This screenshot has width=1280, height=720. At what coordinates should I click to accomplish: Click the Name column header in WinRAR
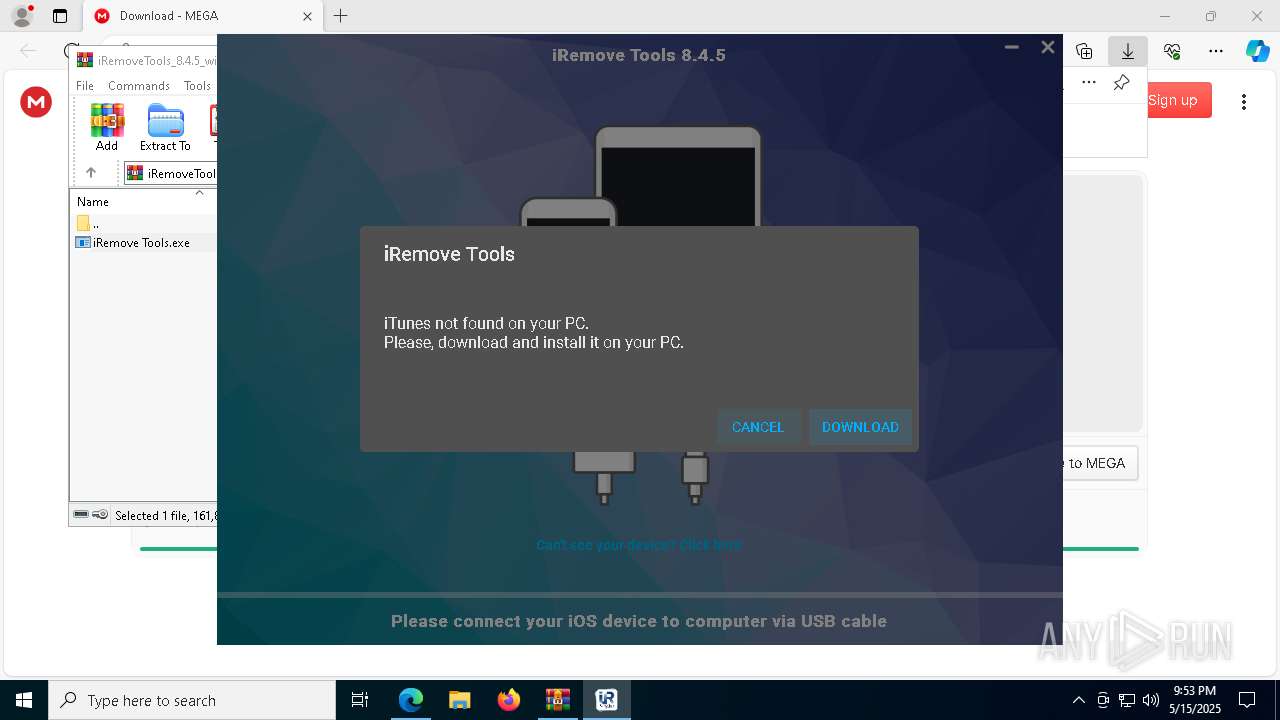pos(143,202)
